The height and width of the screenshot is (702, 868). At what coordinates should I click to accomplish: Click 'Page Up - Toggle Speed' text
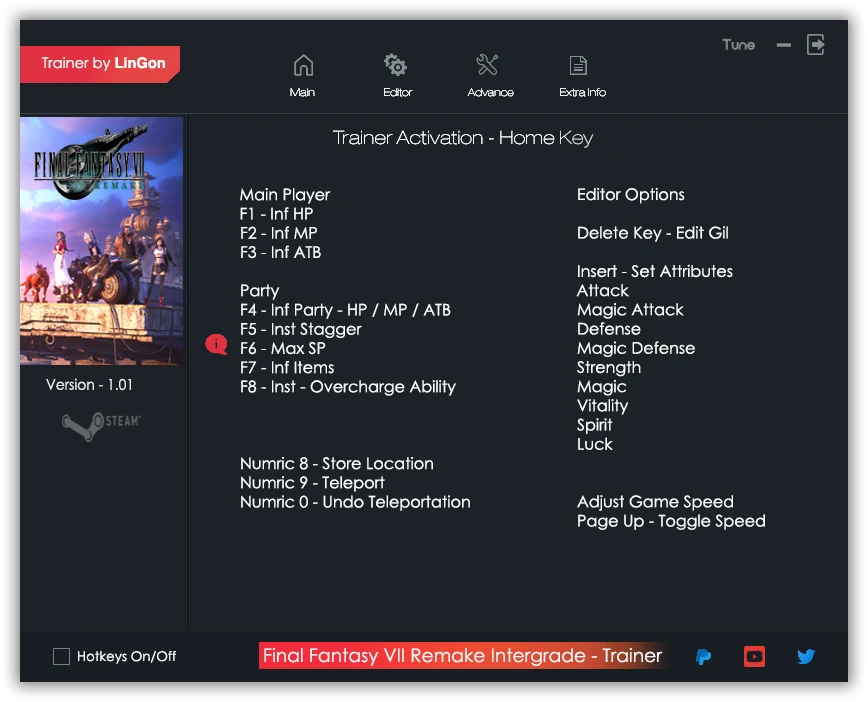coord(671,521)
